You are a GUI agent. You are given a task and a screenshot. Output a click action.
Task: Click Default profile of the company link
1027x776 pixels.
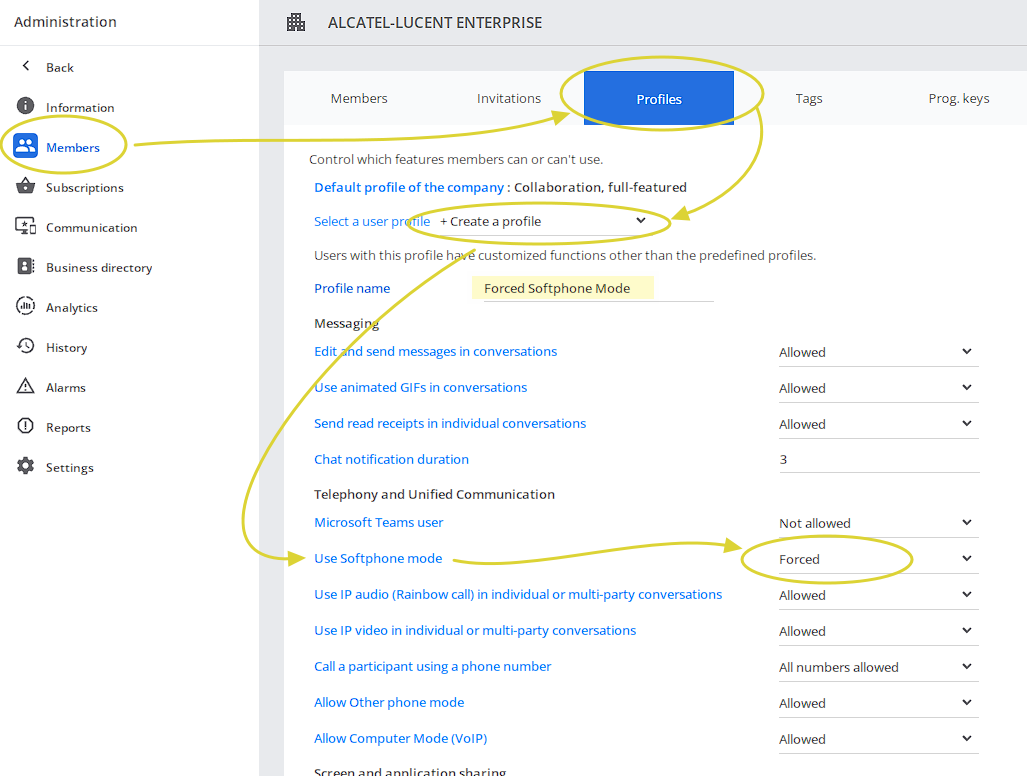click(x=409, y=187)
